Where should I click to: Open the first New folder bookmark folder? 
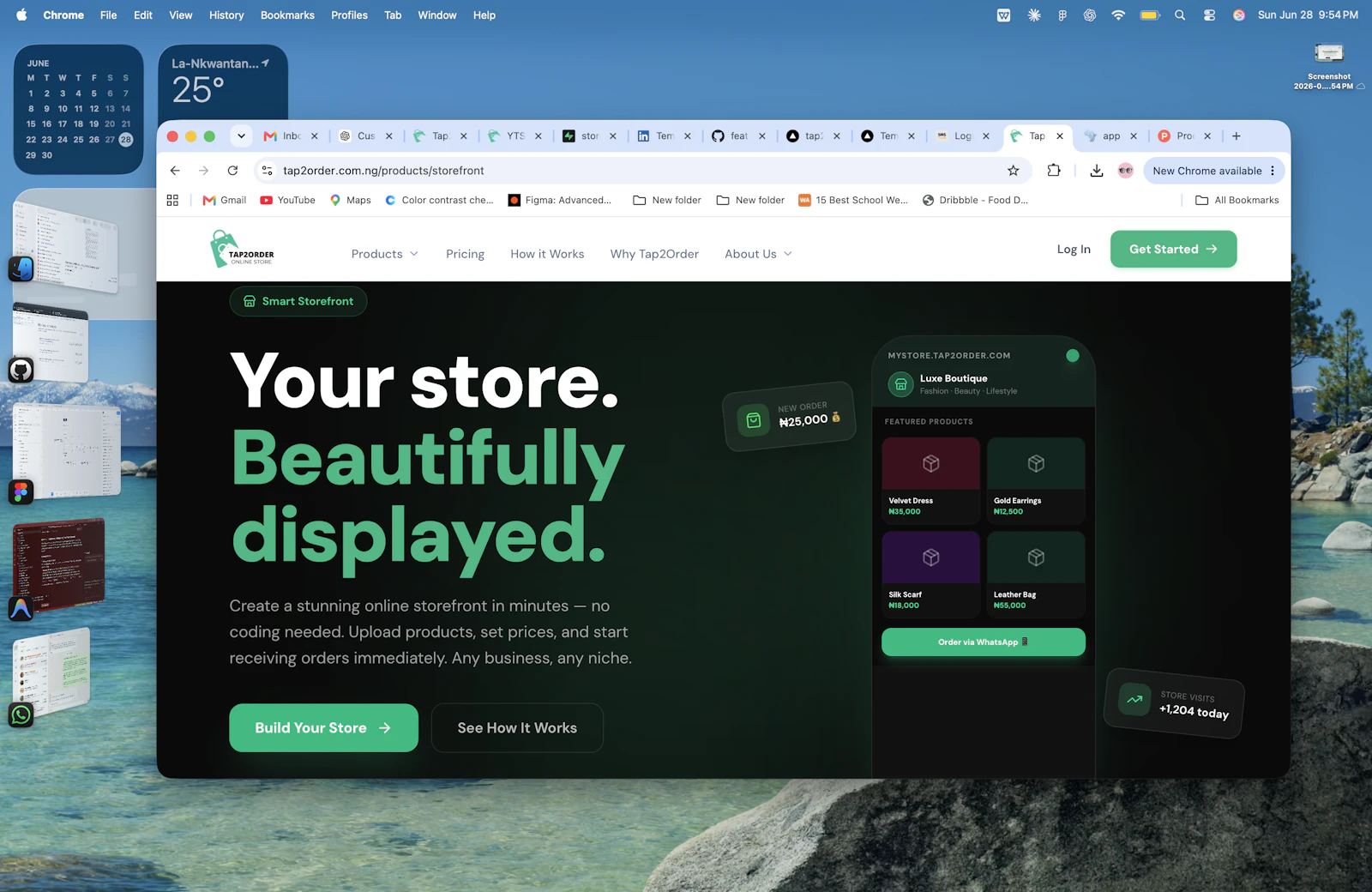(667, 200)
